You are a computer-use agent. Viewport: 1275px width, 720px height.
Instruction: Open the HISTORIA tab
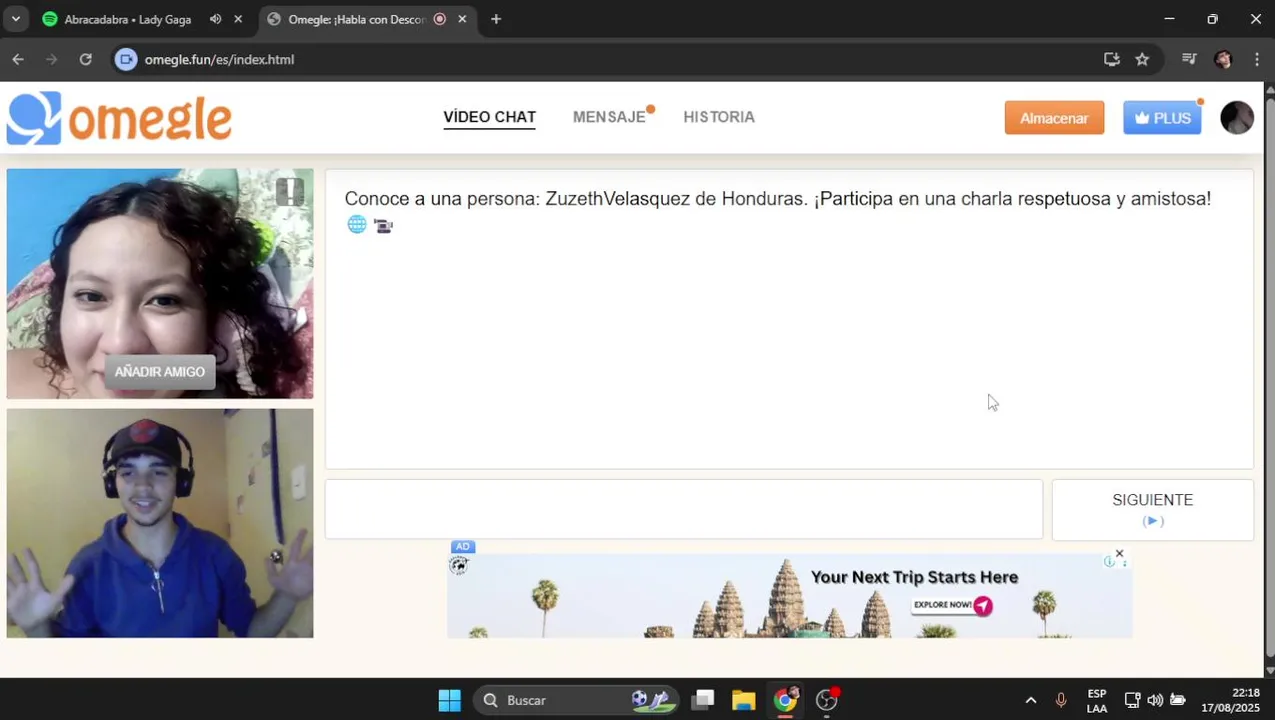pos(719,117)
